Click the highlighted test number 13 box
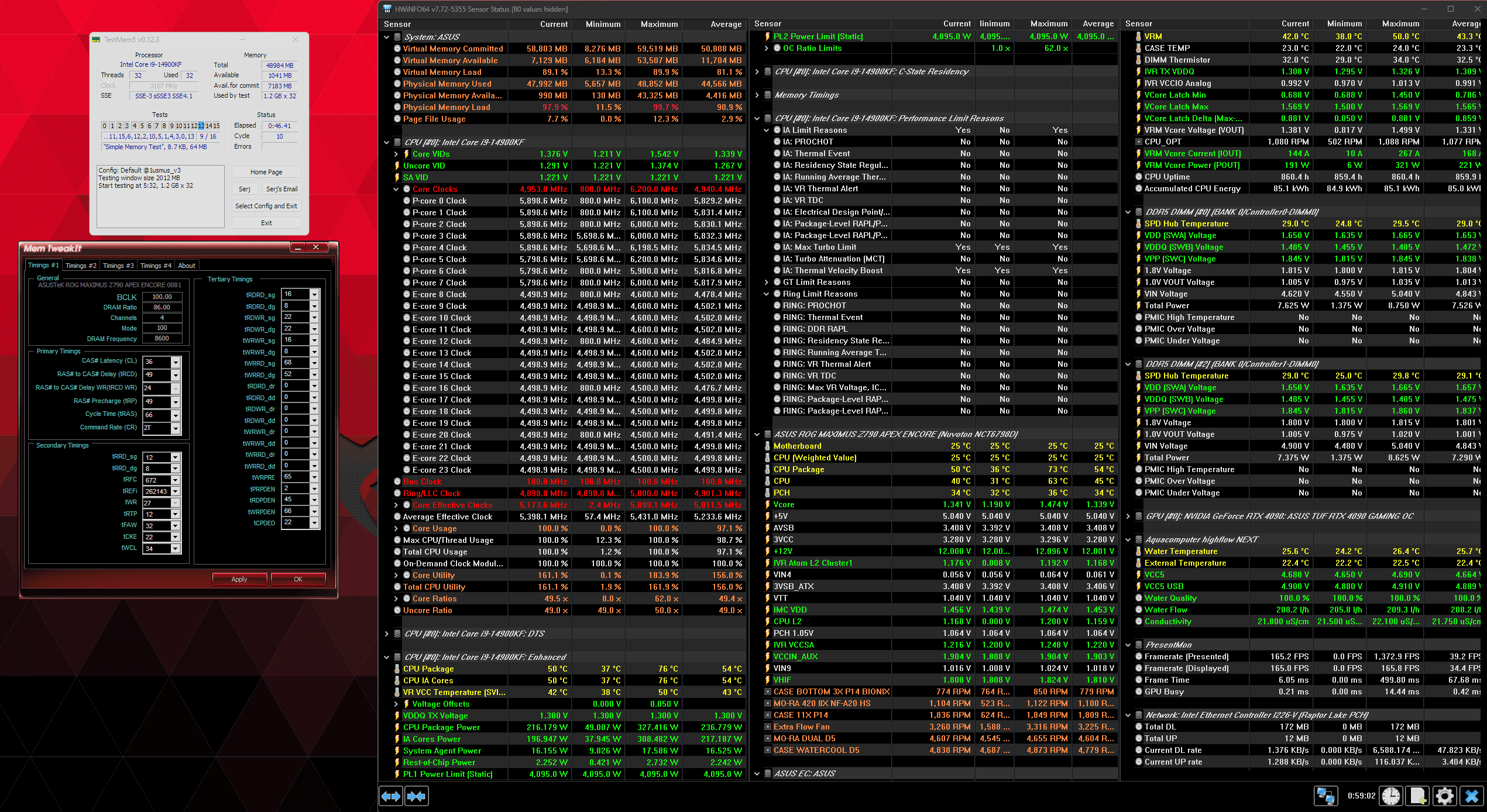Image resolution: width=1487 pixels, height=812 pixels. tap(201, 126)
